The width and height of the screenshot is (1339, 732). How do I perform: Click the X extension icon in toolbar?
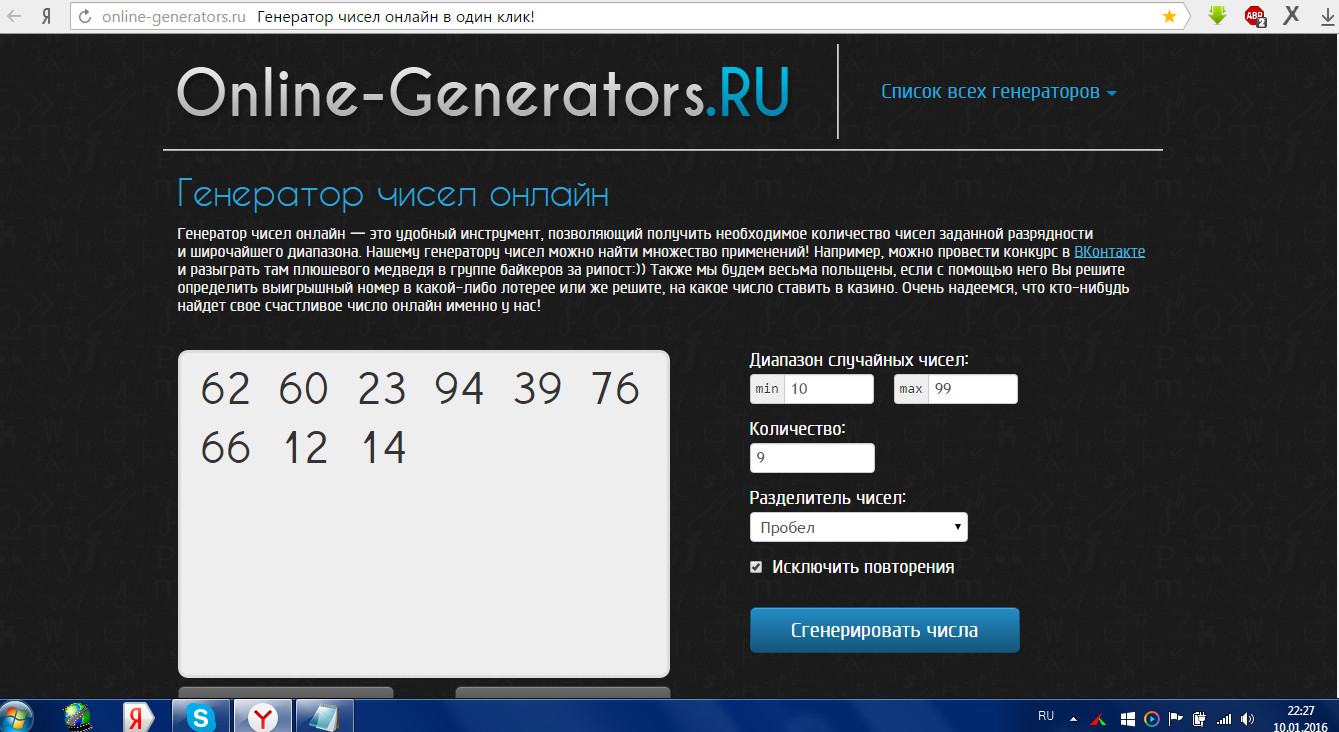point(1291,16)
